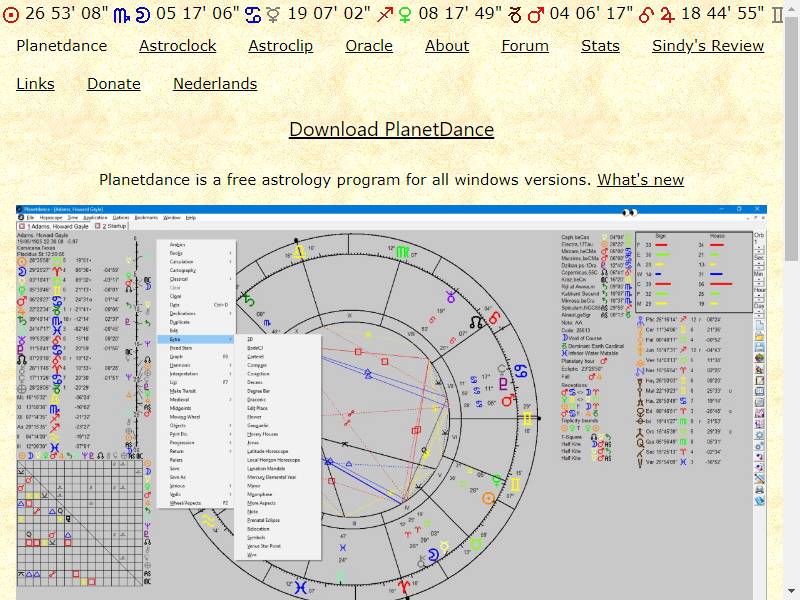Screen dimensions: 800x600
Task: Read Sindy's Review
Action: (x=708, y=46)
